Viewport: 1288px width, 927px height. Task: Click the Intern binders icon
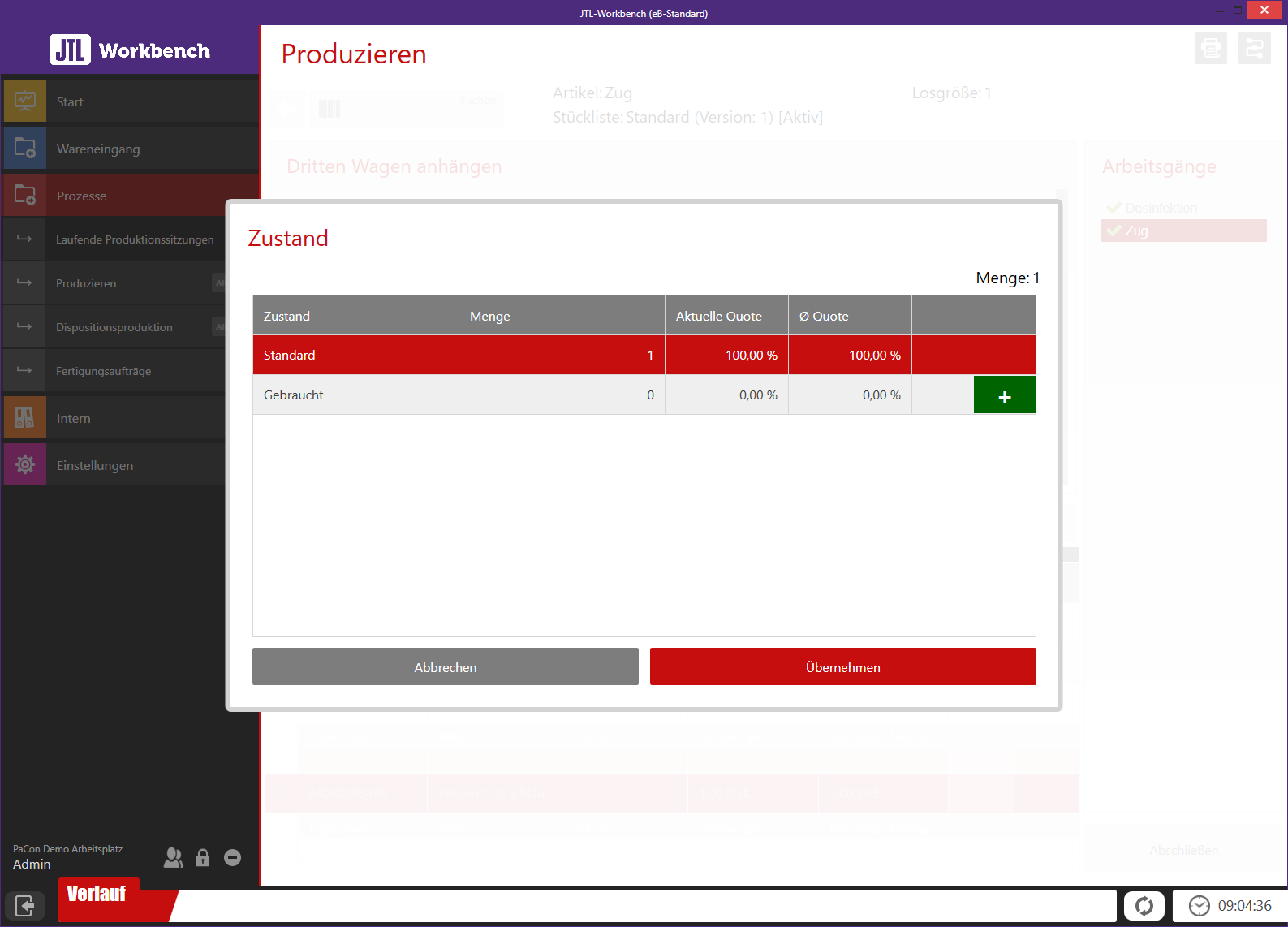(x=25, y=418)
